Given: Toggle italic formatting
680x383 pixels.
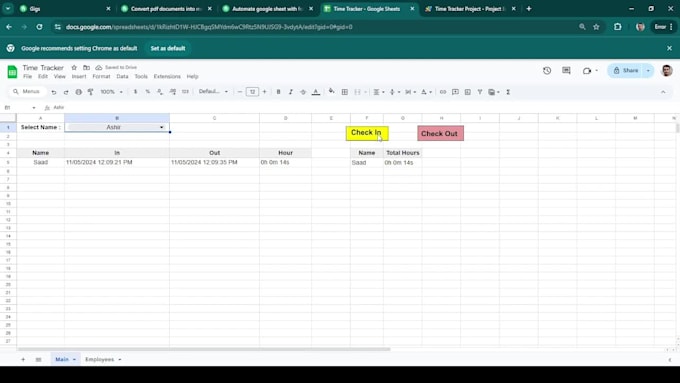Looking at the screenshot, I should pos(291,92).
